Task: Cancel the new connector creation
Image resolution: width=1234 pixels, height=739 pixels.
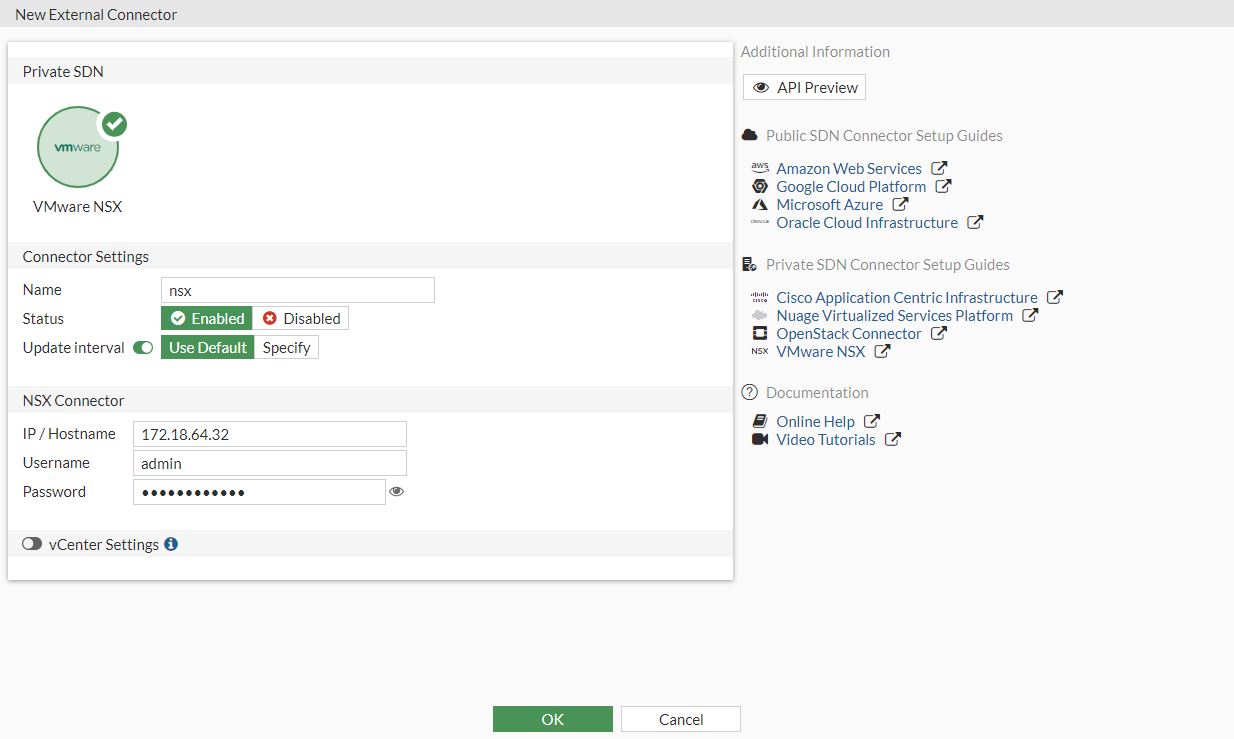Action: click(680, 718)
